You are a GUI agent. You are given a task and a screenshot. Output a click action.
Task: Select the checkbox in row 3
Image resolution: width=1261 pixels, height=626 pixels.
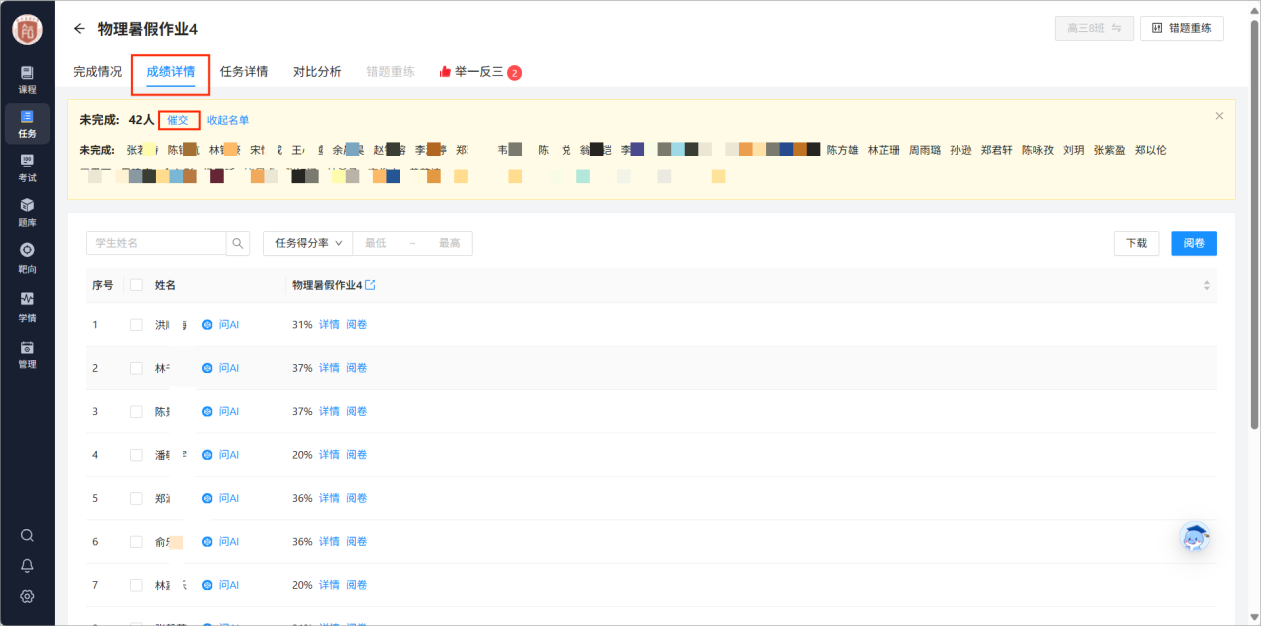[136, 411]
